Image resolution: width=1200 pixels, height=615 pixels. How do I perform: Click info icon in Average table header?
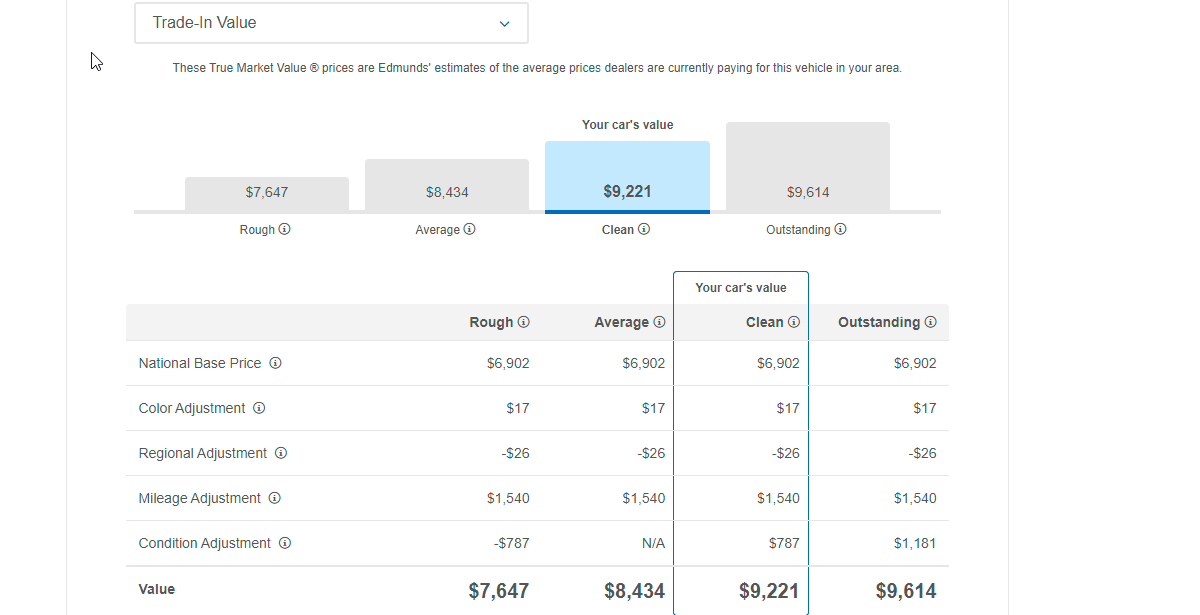(659, 322)
